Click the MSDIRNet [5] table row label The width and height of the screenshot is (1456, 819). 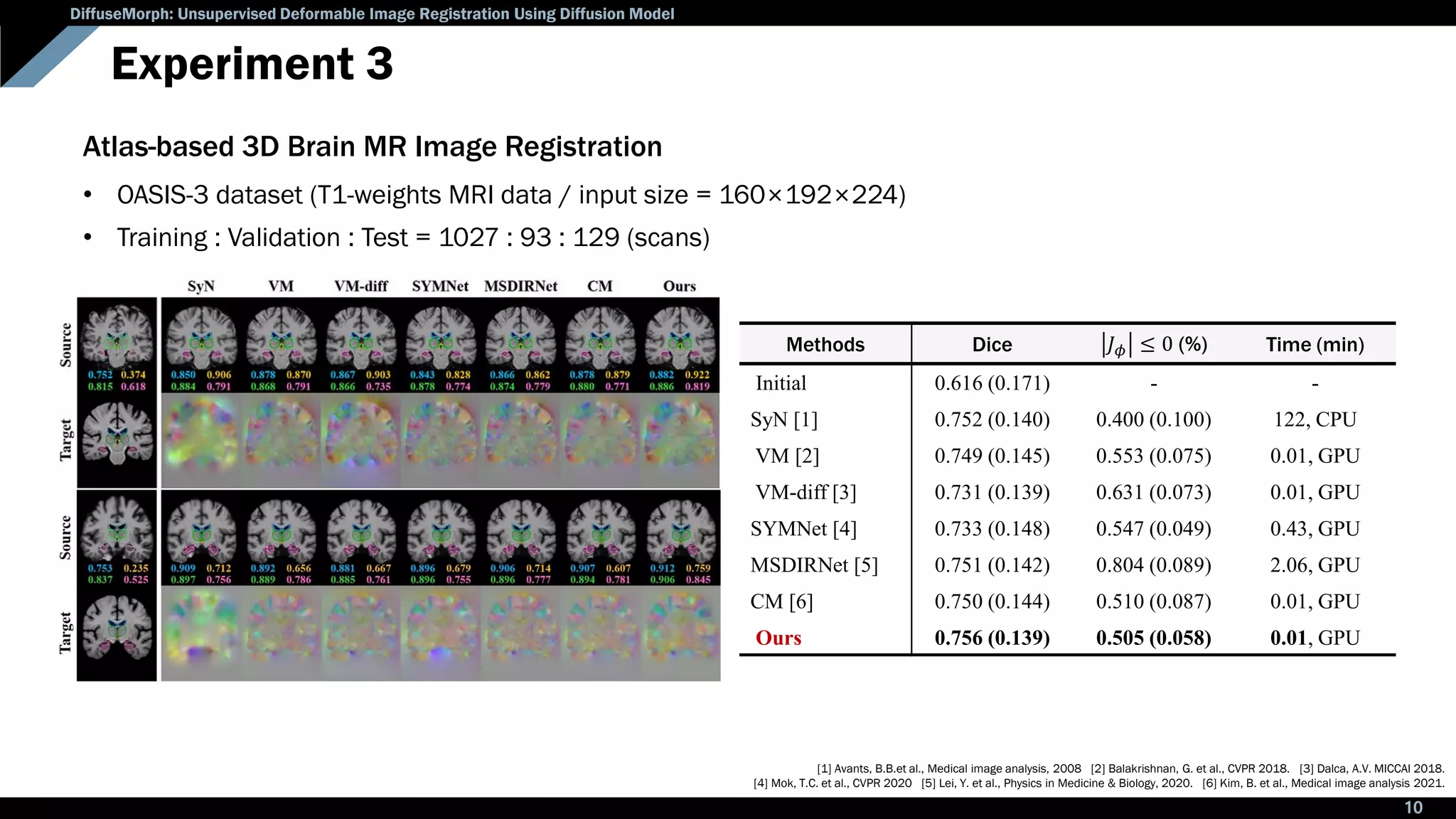[814, 565]
